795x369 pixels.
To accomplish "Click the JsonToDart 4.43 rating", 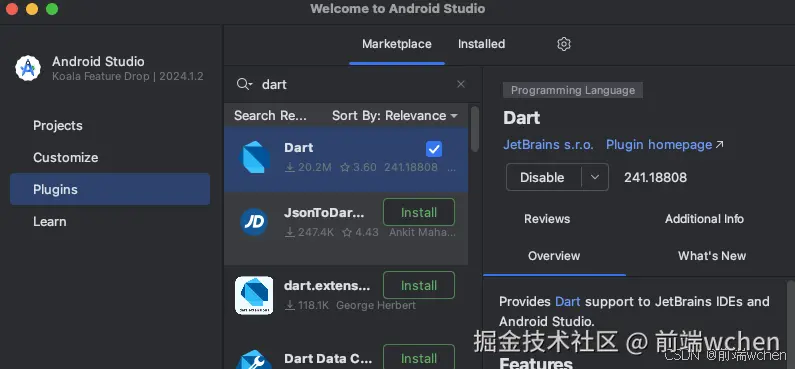I will point(360,233).
